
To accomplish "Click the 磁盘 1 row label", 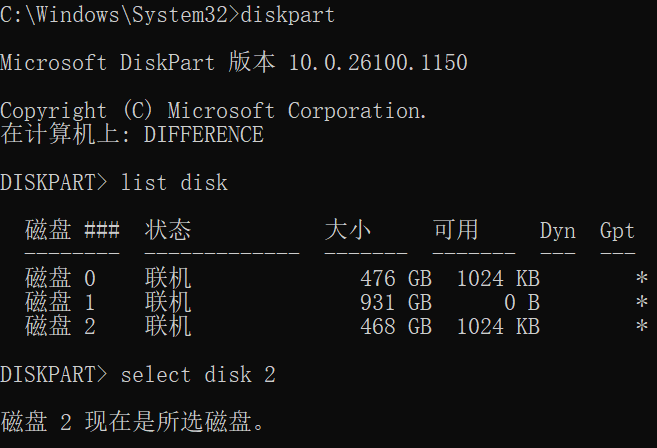I will [60, 302].
